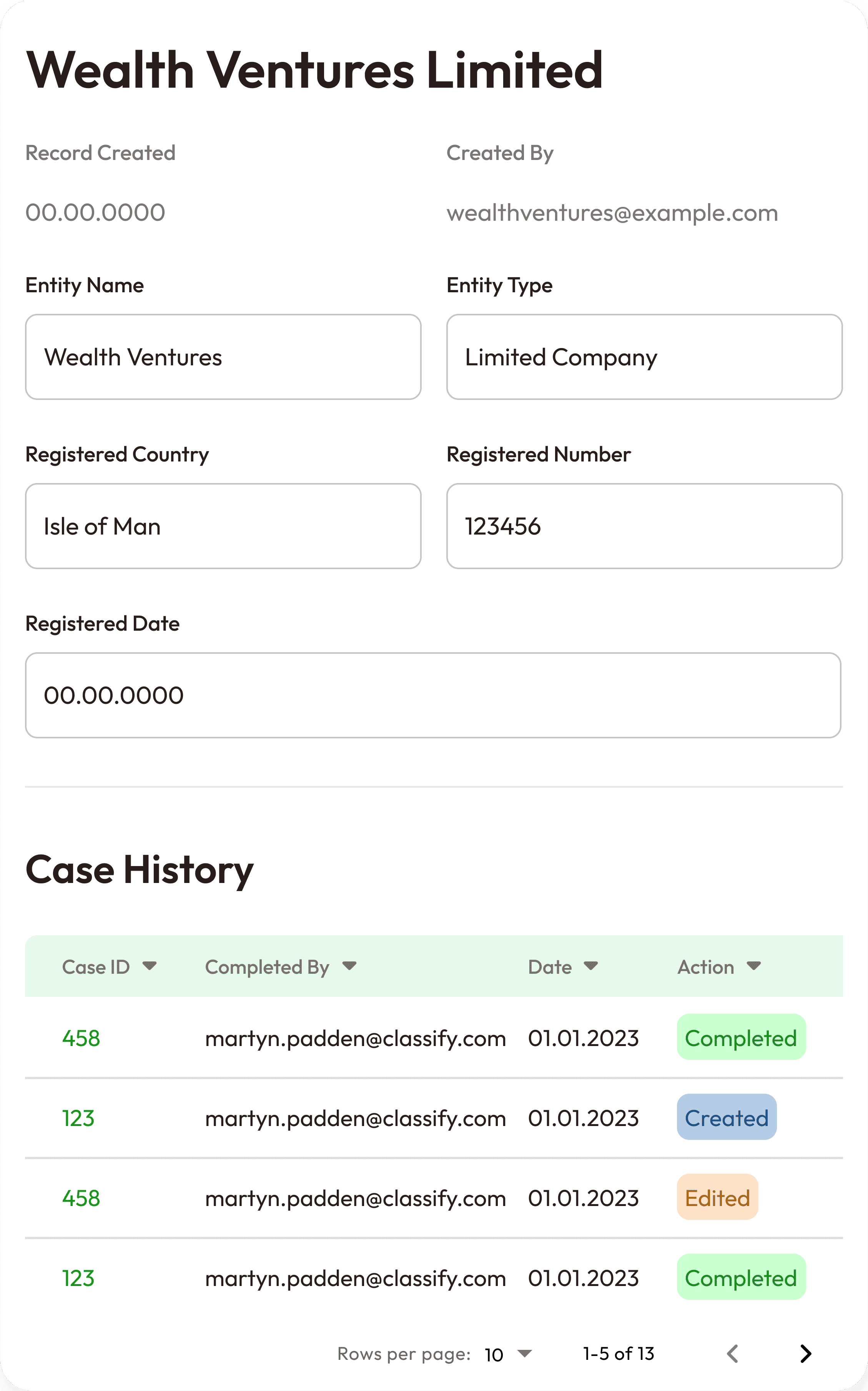The image size is (868, 1391).
Task: Go to previous page of case history
Action: pyautogui.click(x=733, y=1354)
